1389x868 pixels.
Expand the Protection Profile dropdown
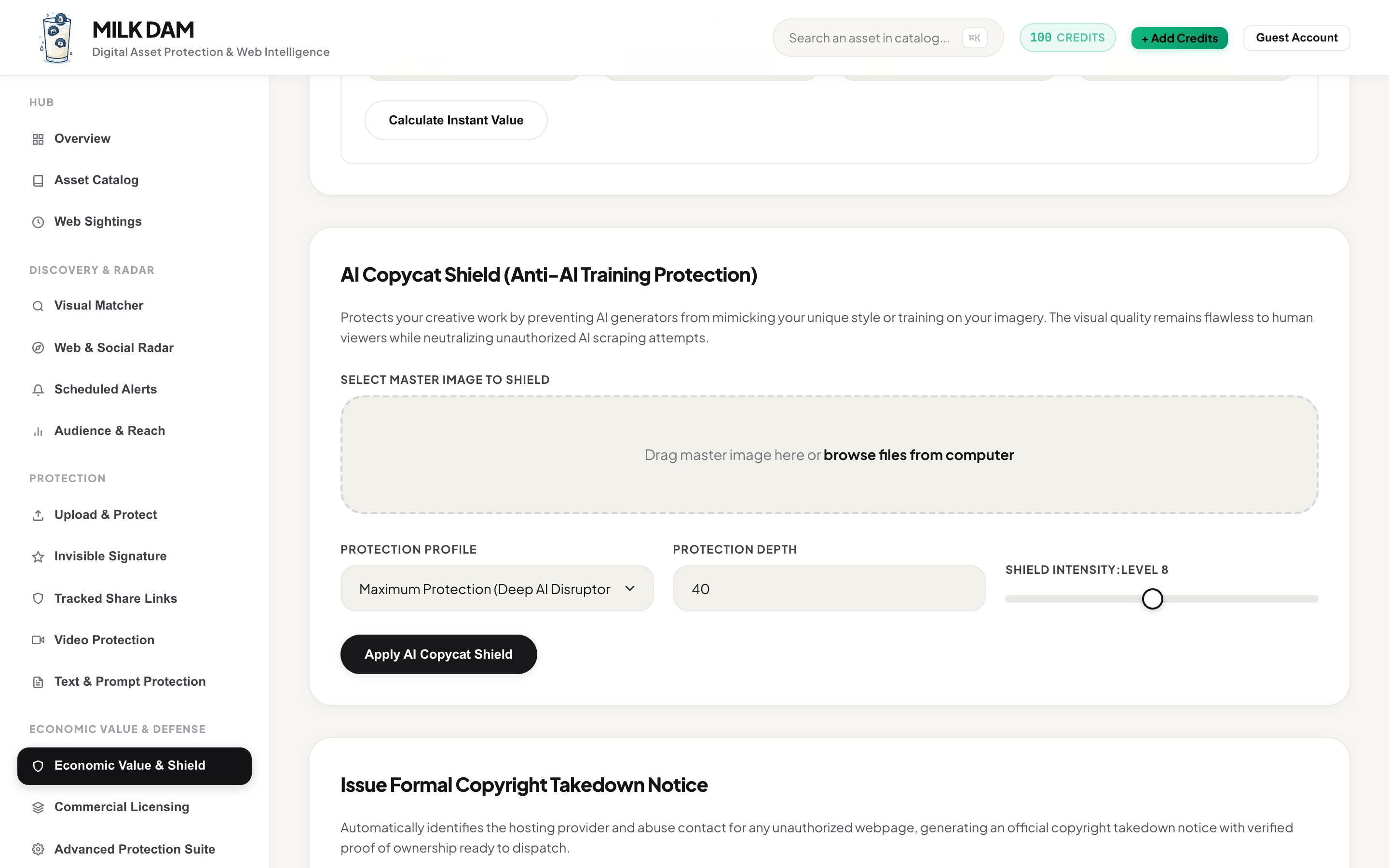click(x=496, y=588)
